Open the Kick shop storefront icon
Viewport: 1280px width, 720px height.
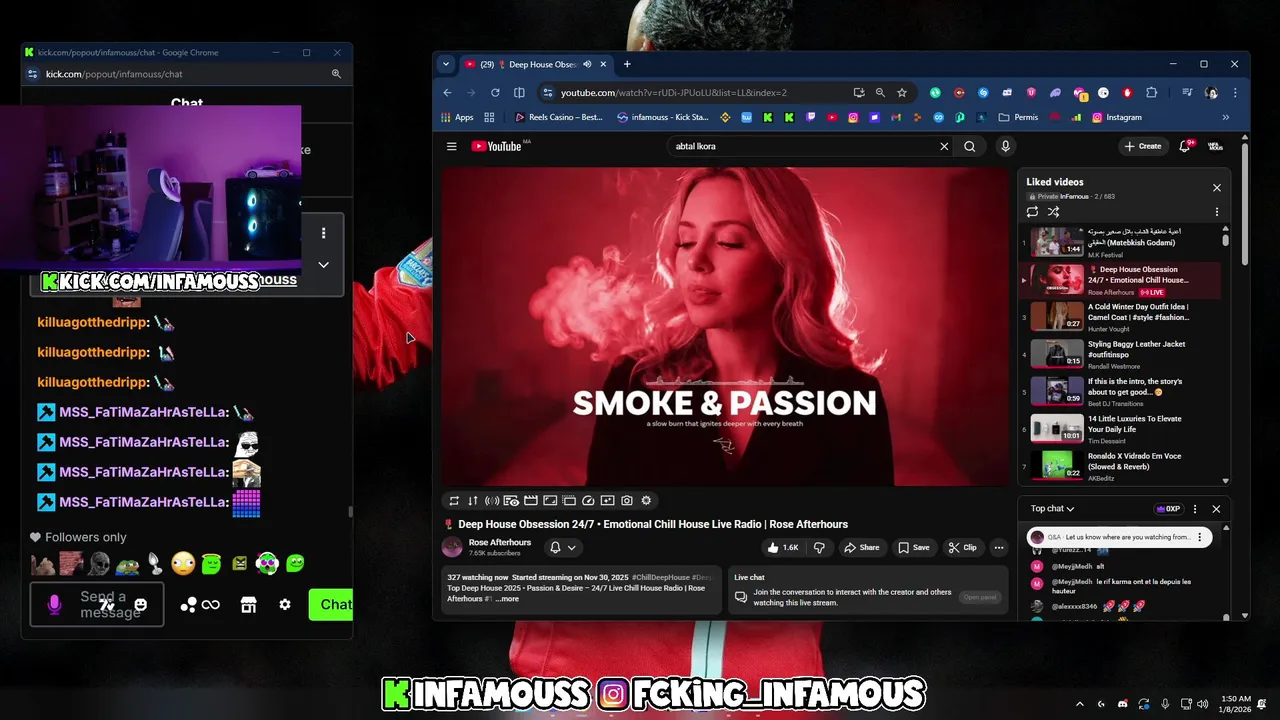pyautogui.click(x=248, y=604)
